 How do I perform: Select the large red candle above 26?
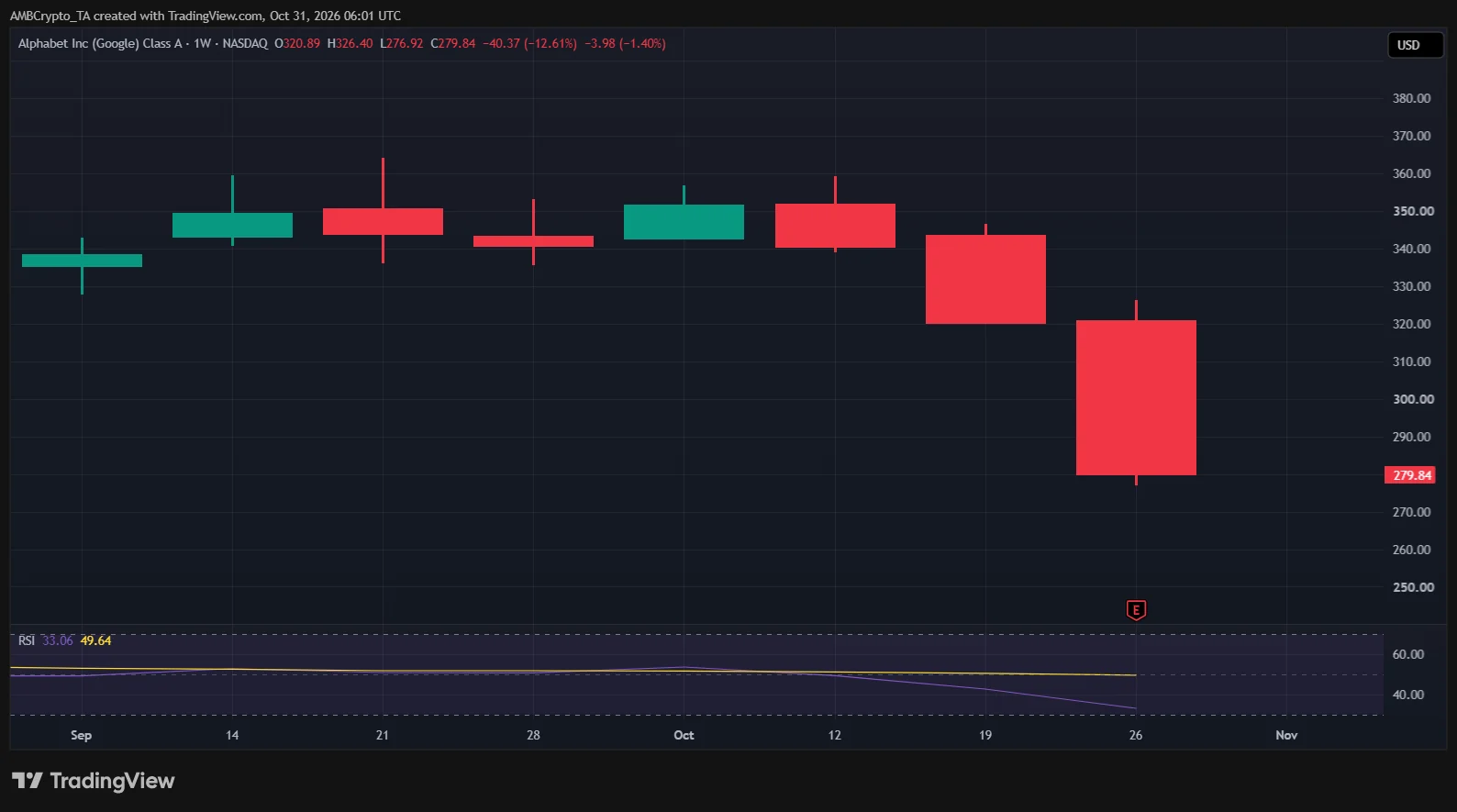click(x=1136, y=397)
